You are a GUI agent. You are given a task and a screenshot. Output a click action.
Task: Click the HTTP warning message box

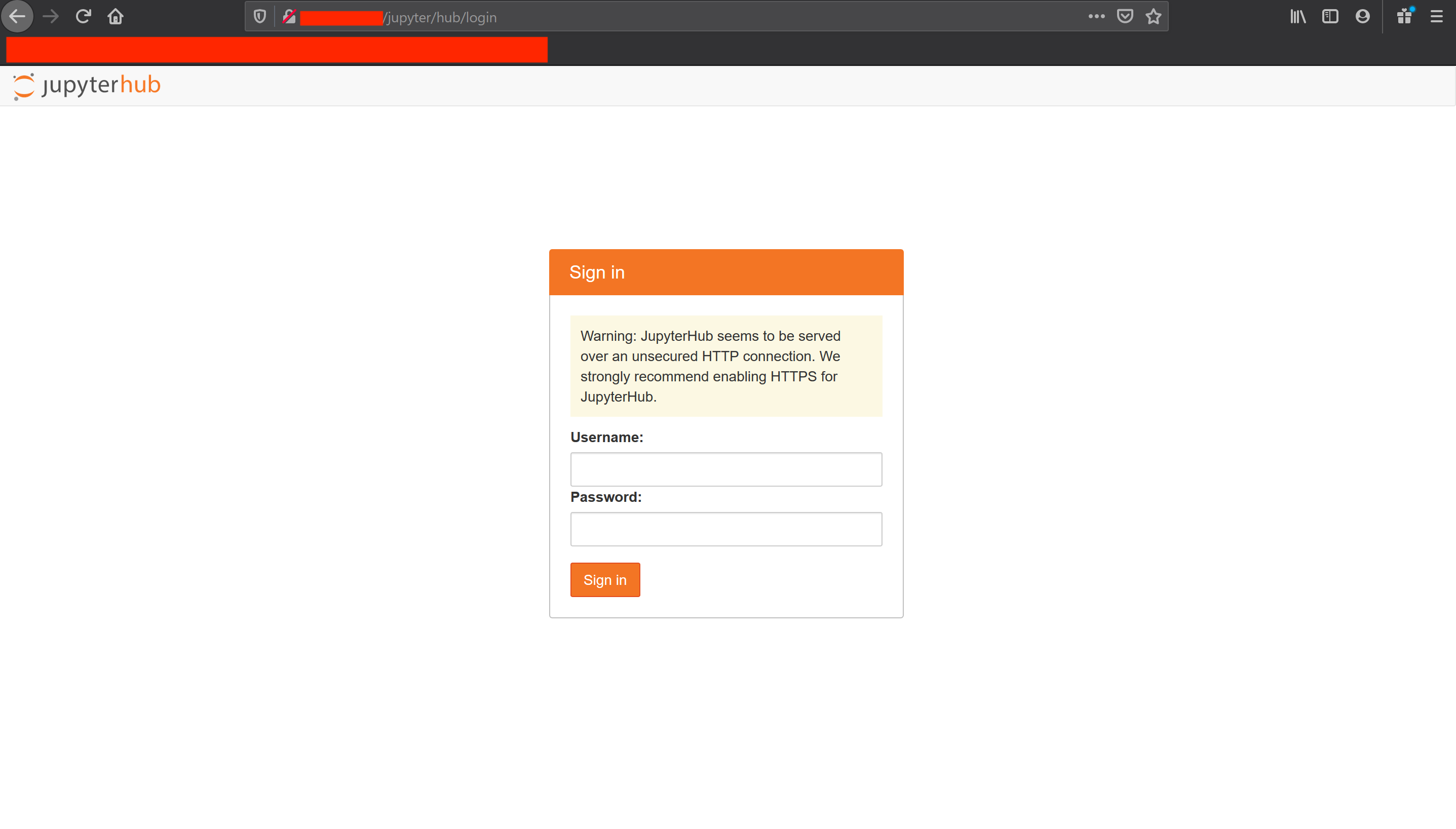(726, 366)
